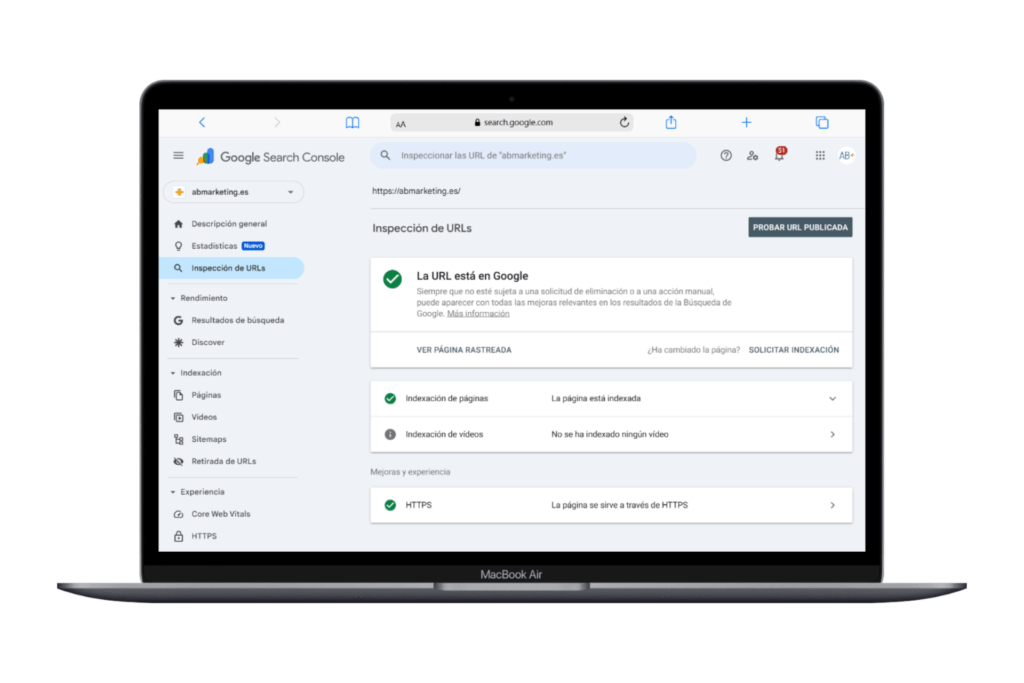Click the search magnifier icon in inspect bar
Image resolution: width=1024 pixels, height=683 pixels.
385,155
